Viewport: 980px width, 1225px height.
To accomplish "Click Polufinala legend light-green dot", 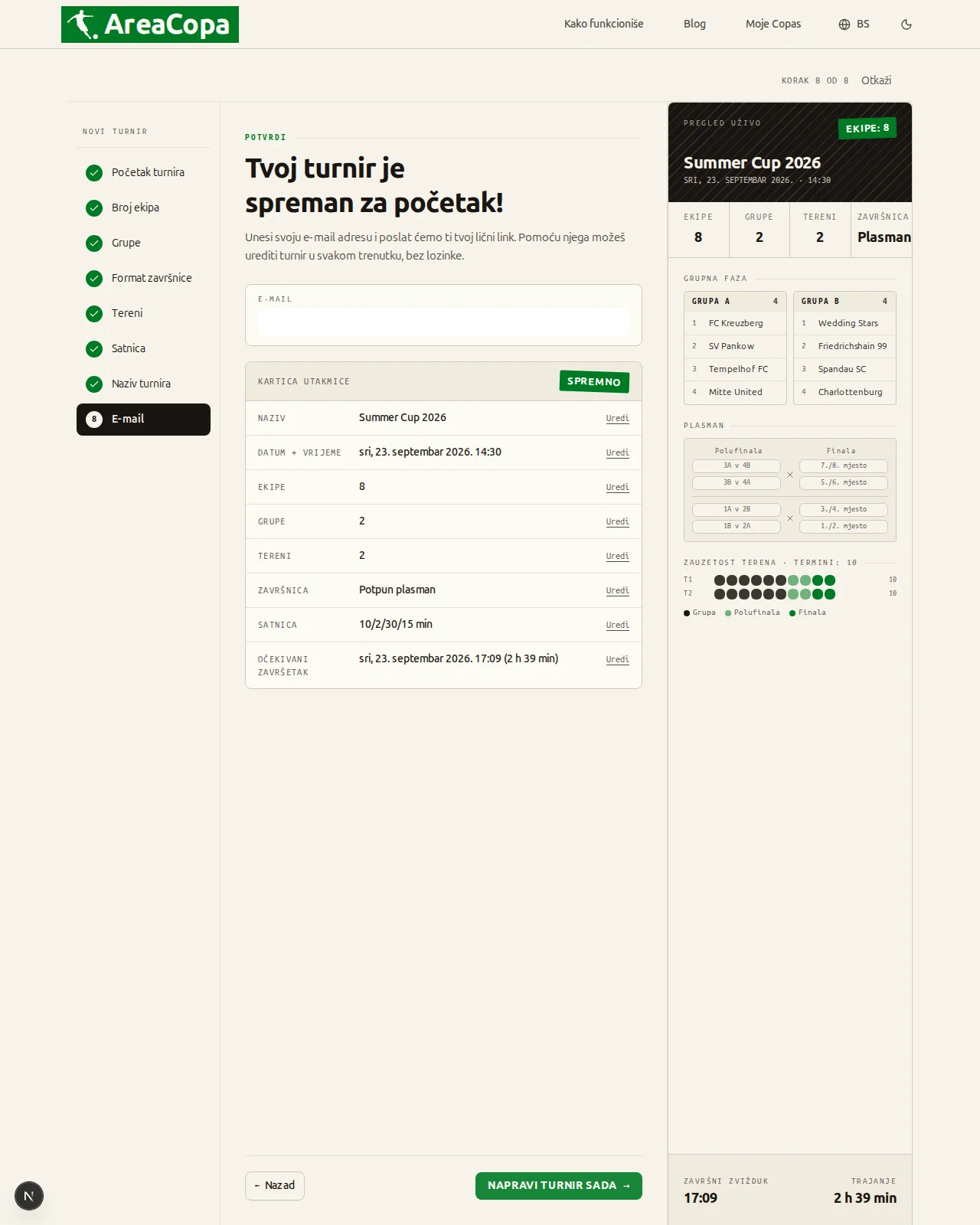I will 728,613.
